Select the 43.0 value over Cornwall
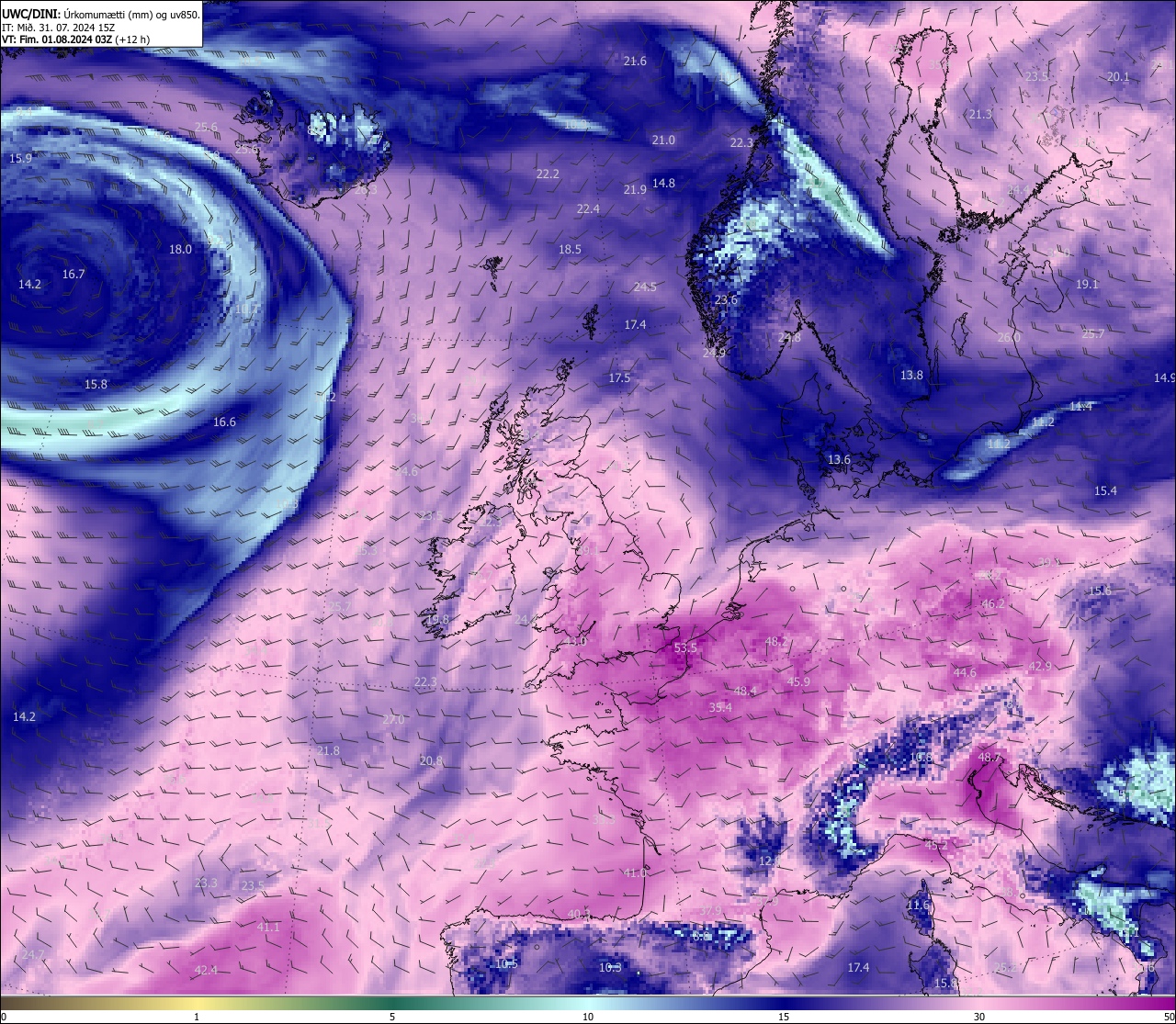 coord(576,642)
